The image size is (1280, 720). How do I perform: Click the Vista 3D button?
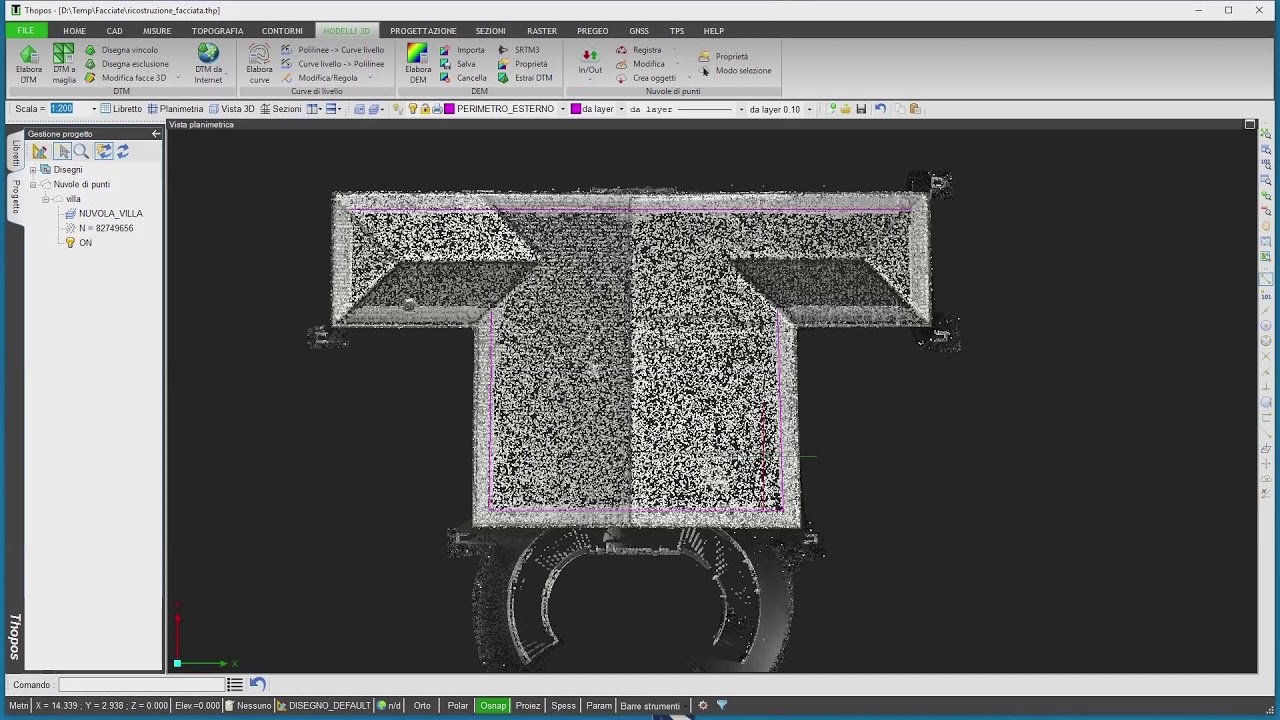(x=231, y=109)
